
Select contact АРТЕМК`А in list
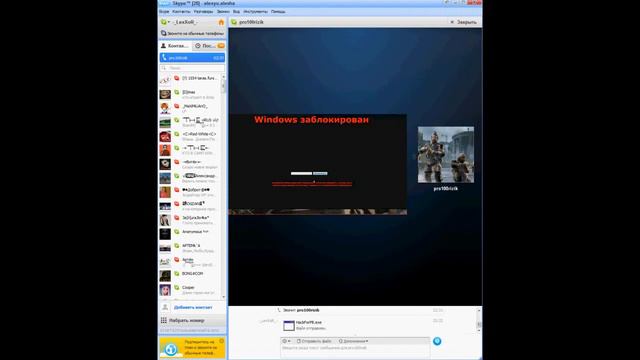click(x=190, y=248)
